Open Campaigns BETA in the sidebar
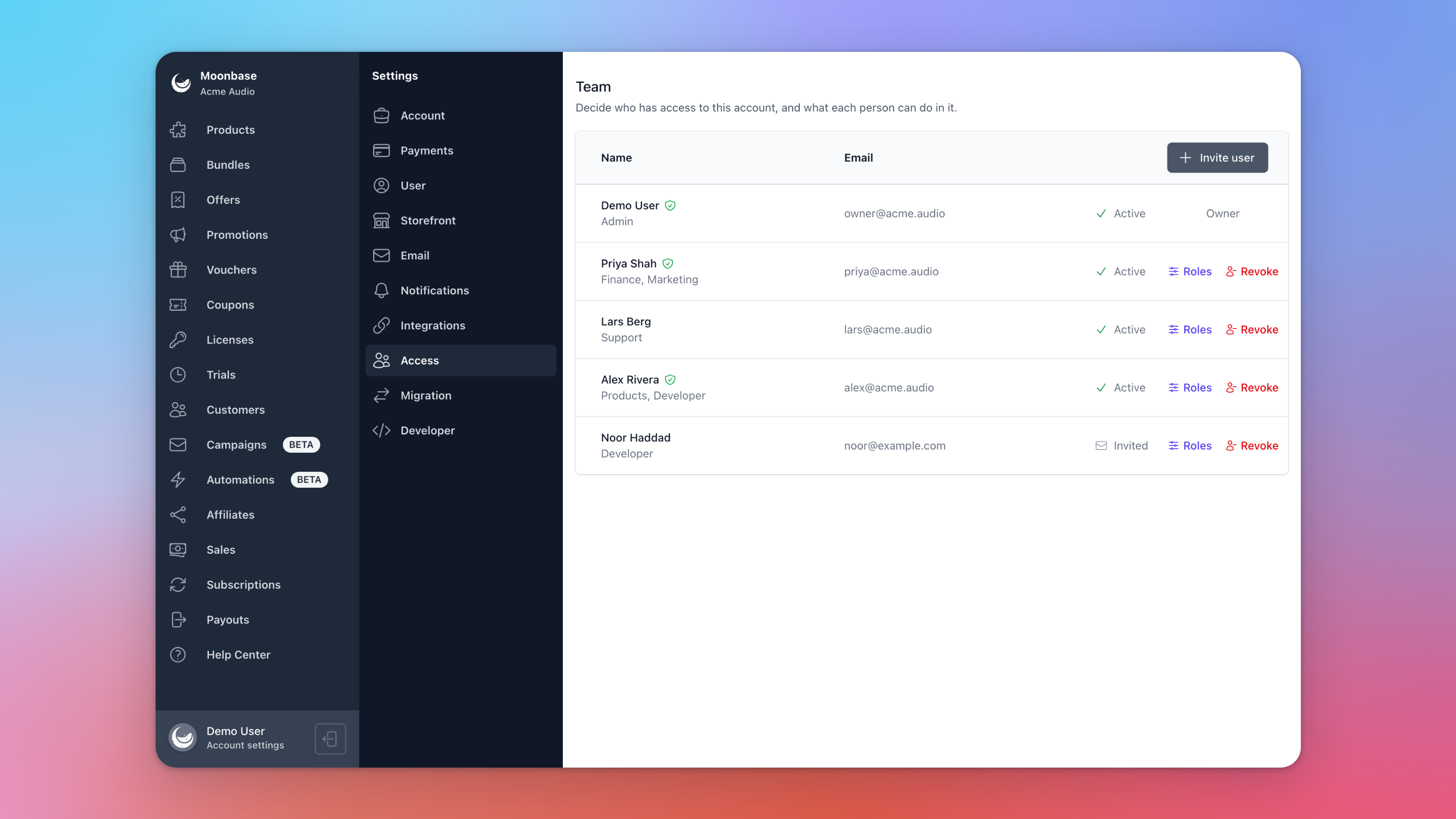Image resolution: width=1456 pixels, height=819 pixels. (257, 445)
